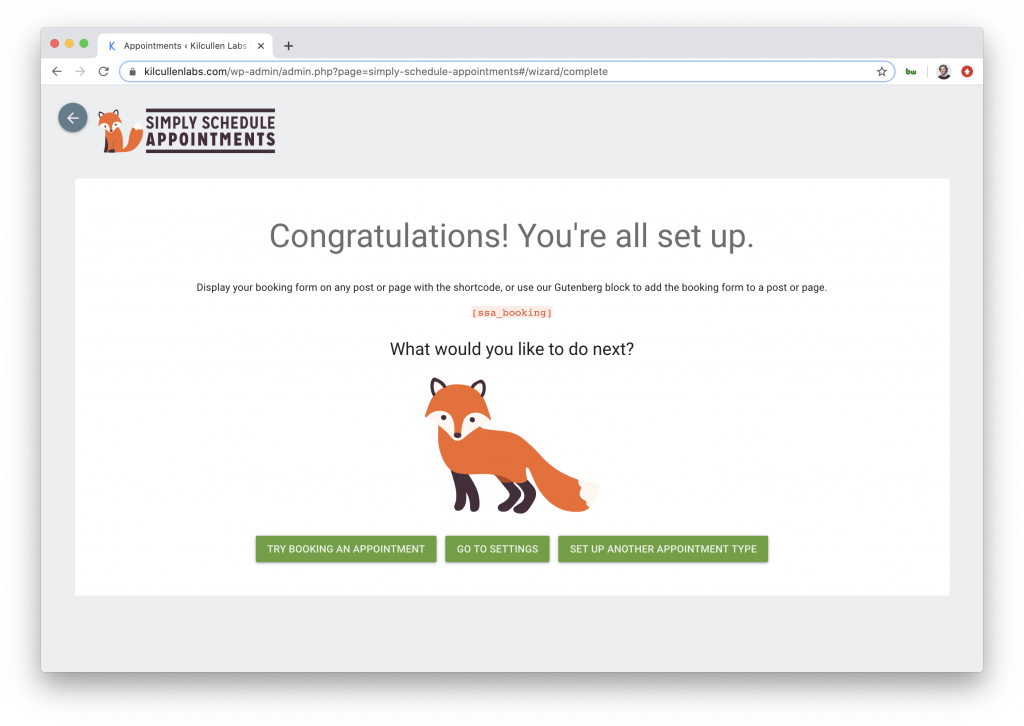Image resolution: width=1024 pixels, height=726 pixels.
Task: Go back using the browser back arrow
Action: (x=57, y=71)
